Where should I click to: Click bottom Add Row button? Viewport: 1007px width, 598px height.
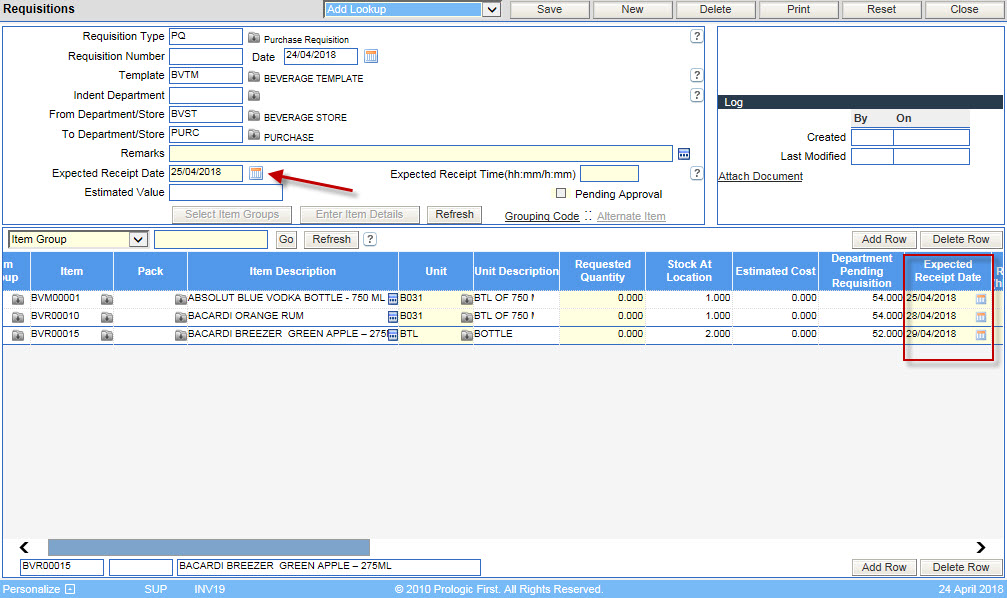coord(884,567)
